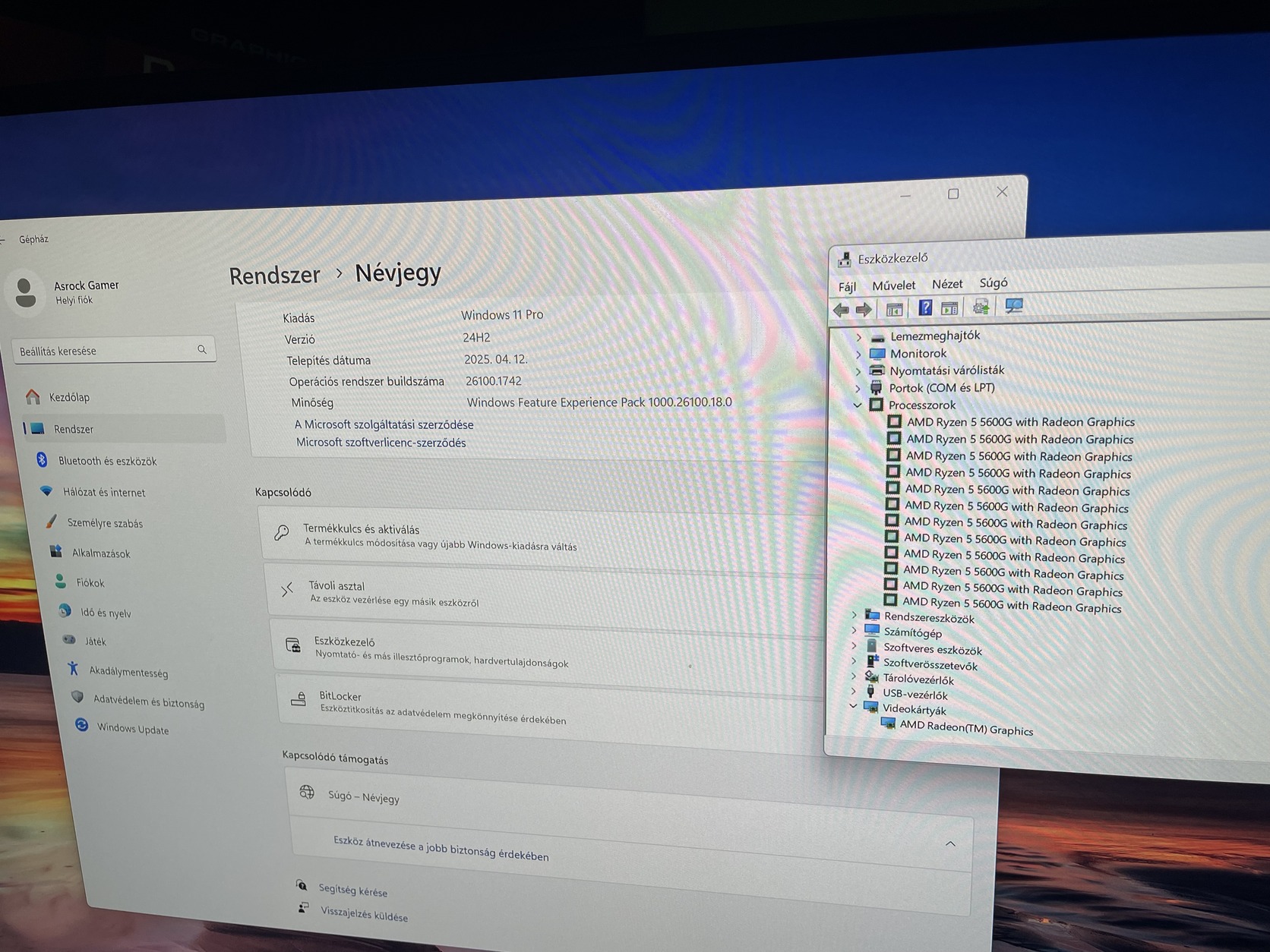Expand the USB-vezérlők node
The width and height of the screenshot is (1270, 952).
coord(853,692)
